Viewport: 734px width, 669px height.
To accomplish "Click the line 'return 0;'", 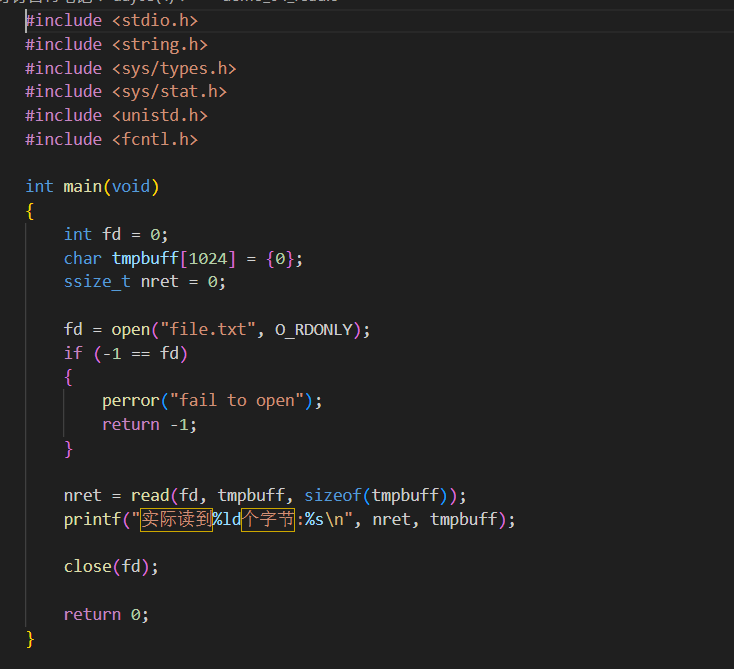I will [x=106, y=614].
